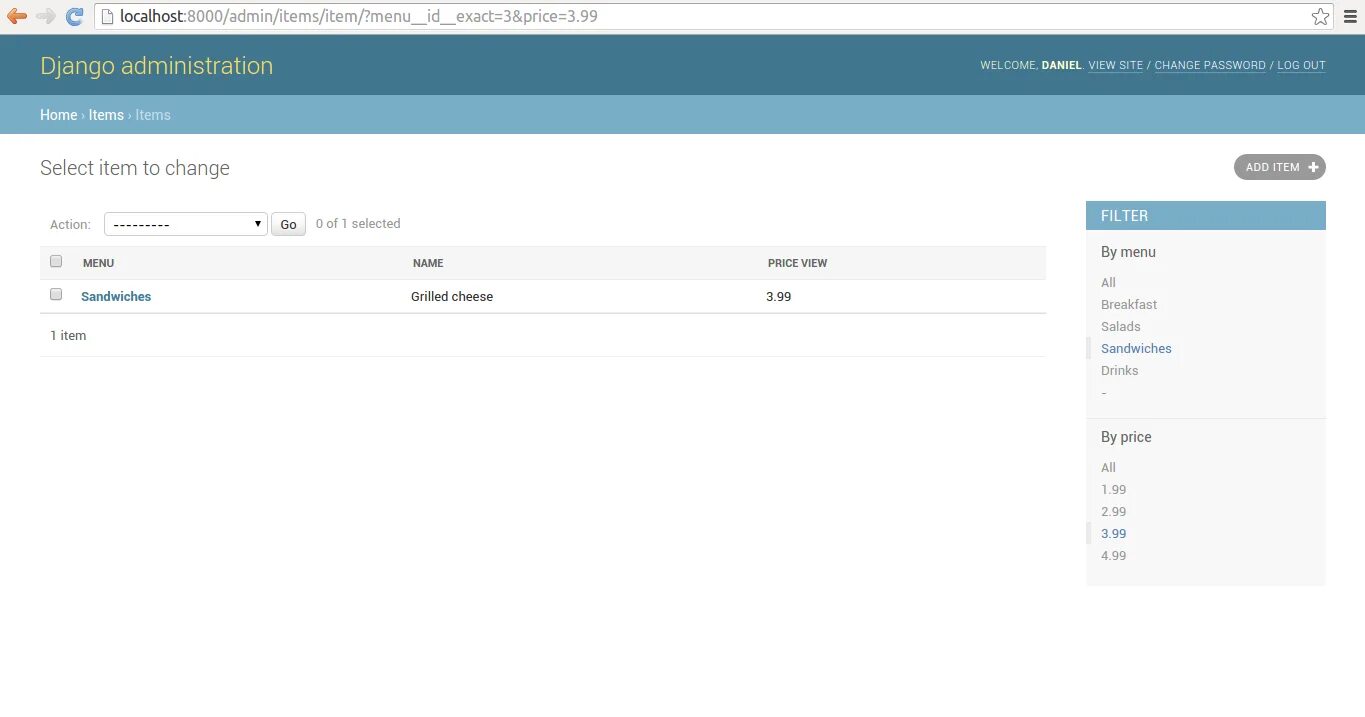Viewport: 1365px width, 717px height.
Task: Filter by price 4.99
Action: coord(1113,555)
